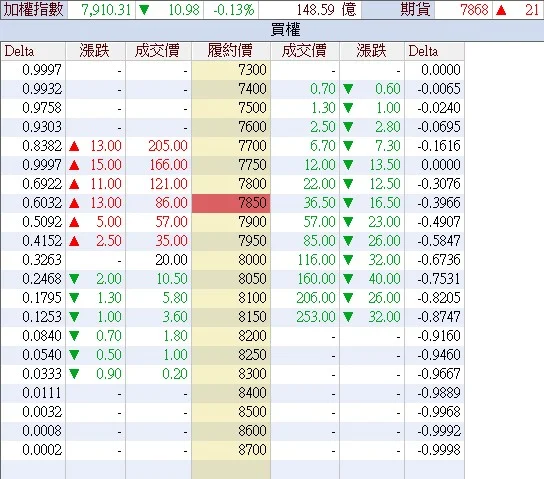The image size is (544, 479).
Task: Click the 買權 section header
Action: (285, 29)
